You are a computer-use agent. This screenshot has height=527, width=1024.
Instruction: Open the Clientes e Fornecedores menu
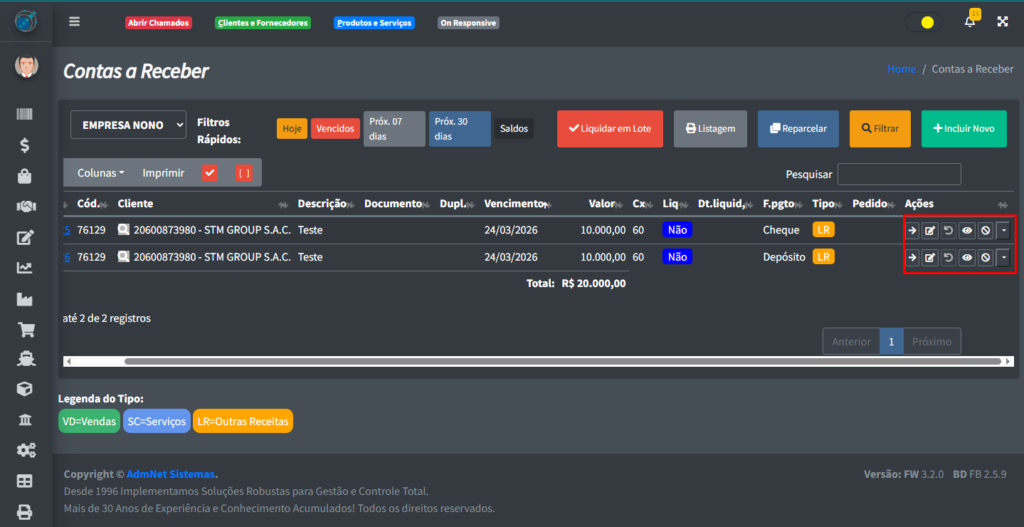click(x=263, y=23)
